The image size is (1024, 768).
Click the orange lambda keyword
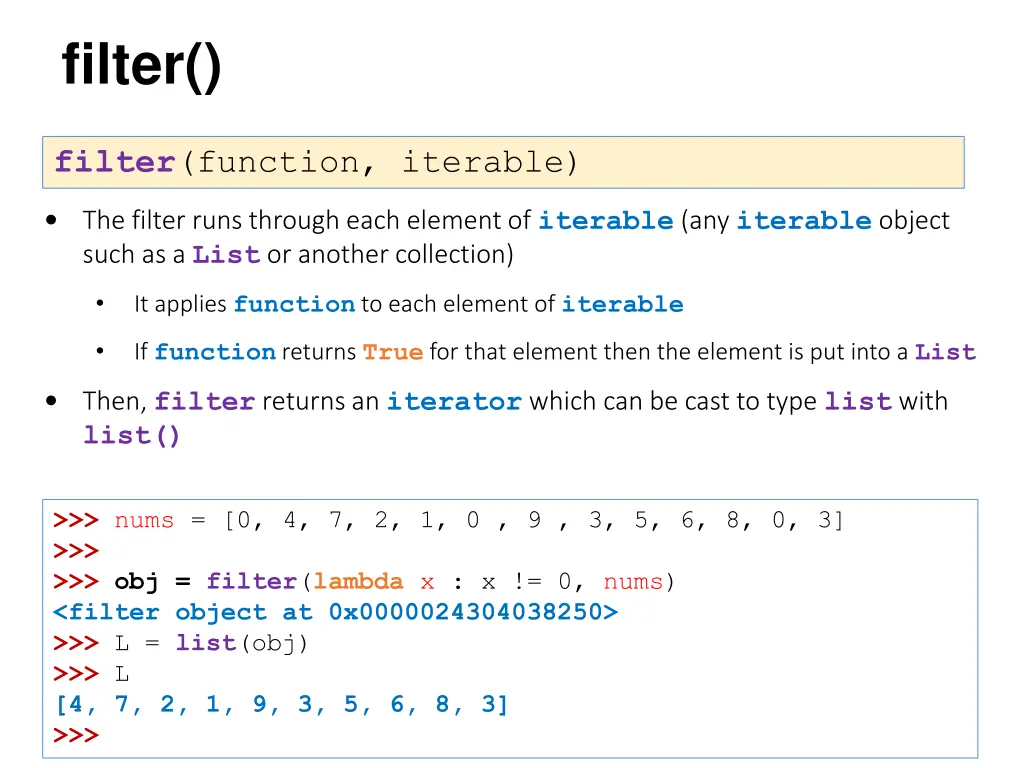pyautogui.click(x=359, y=581)
